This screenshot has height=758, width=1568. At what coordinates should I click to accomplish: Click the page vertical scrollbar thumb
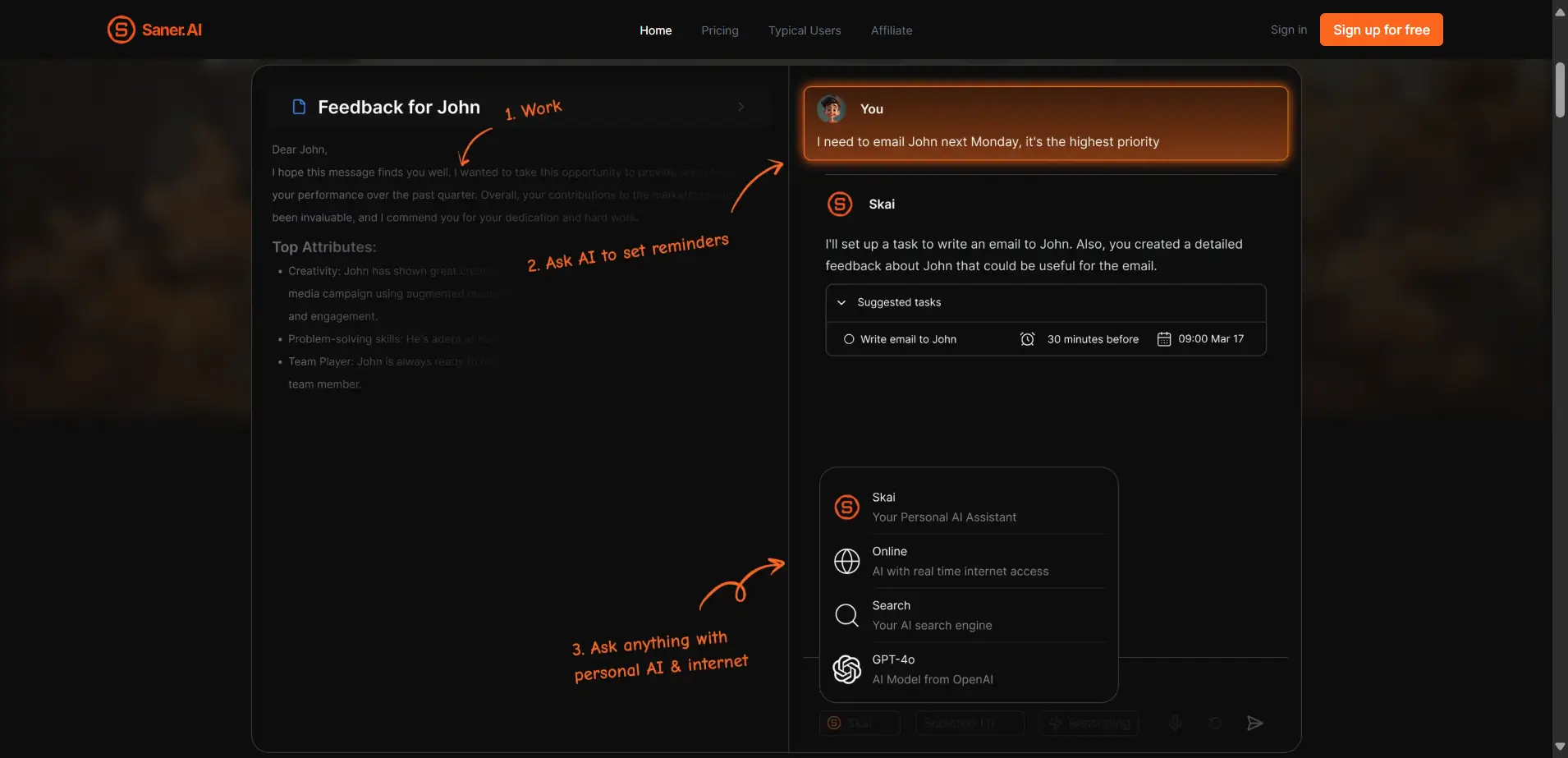tap(1559, 90)
